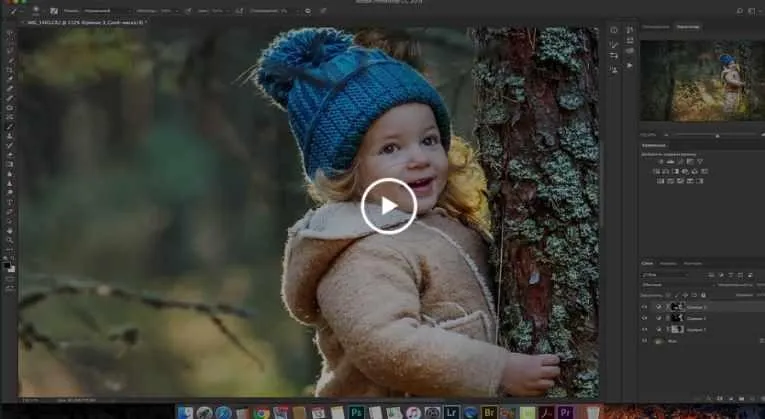The image size is (765, 419).
Task: Toggle lock all padlock in Layers panel
Action: click(703, 295)
